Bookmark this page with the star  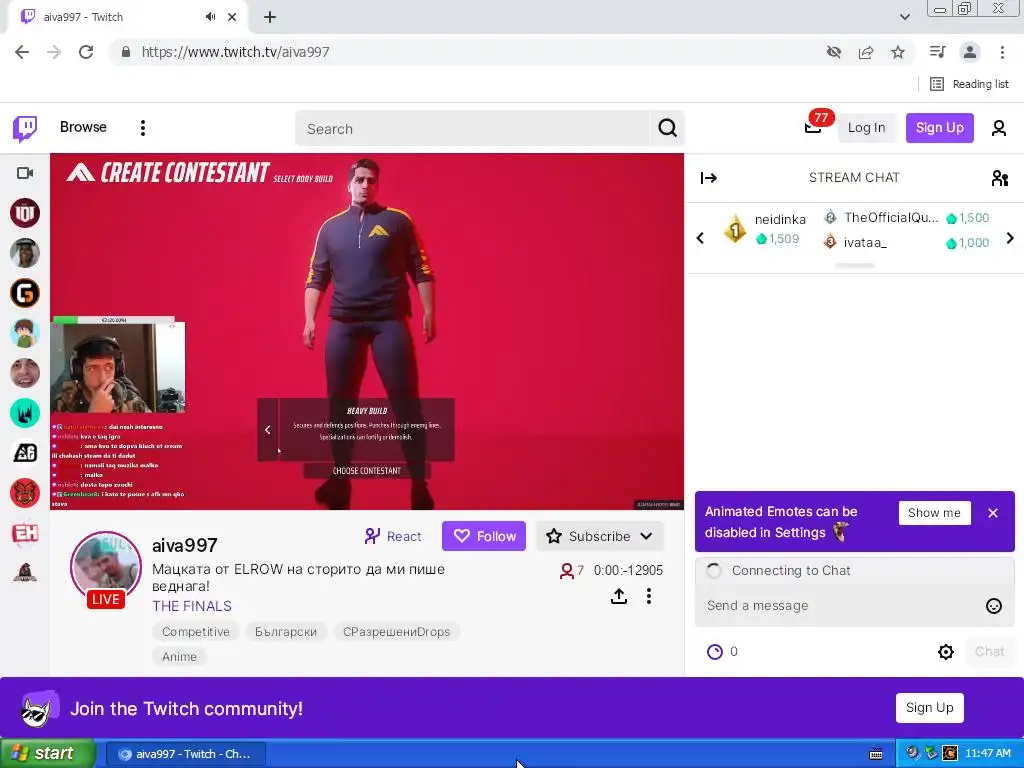click(898, 52)
